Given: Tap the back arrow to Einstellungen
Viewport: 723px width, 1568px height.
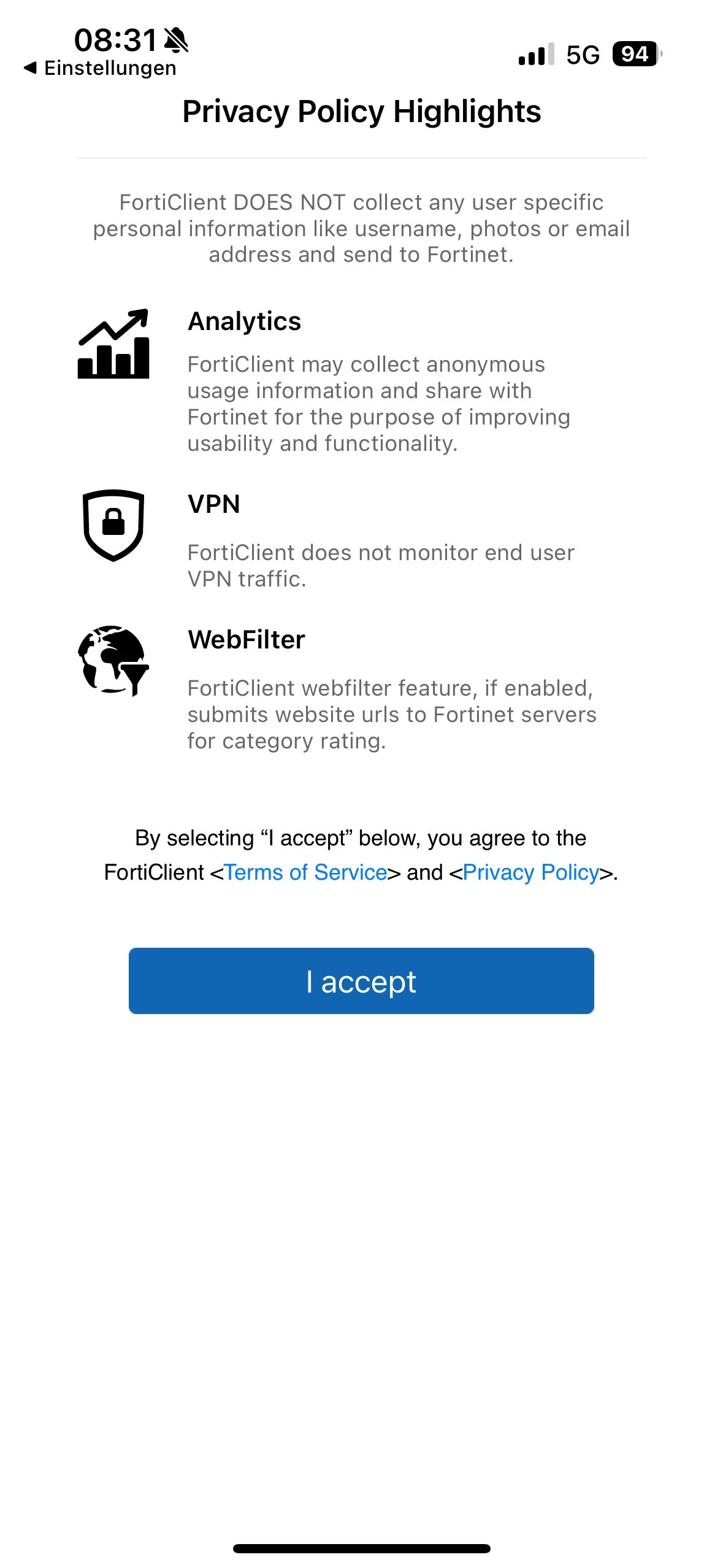Looking at the screenshot, I should coord(30,67).
